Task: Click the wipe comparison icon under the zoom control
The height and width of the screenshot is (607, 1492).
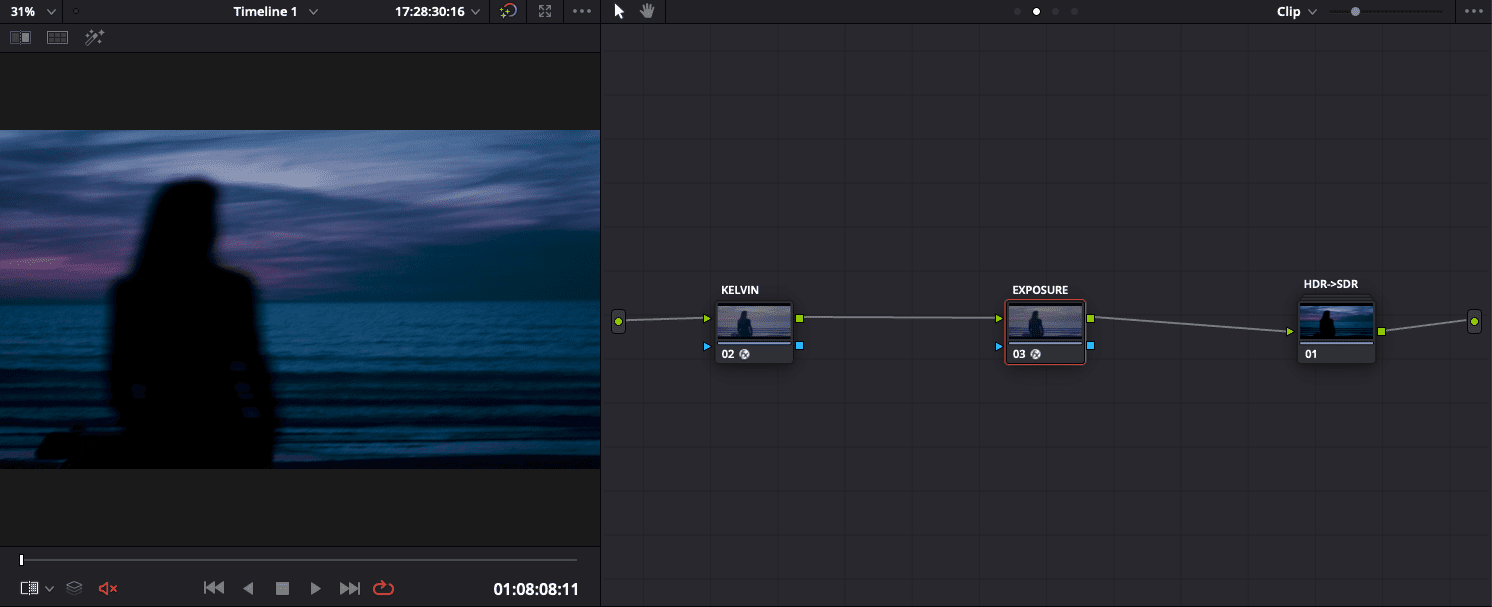Action: (20, 36)
